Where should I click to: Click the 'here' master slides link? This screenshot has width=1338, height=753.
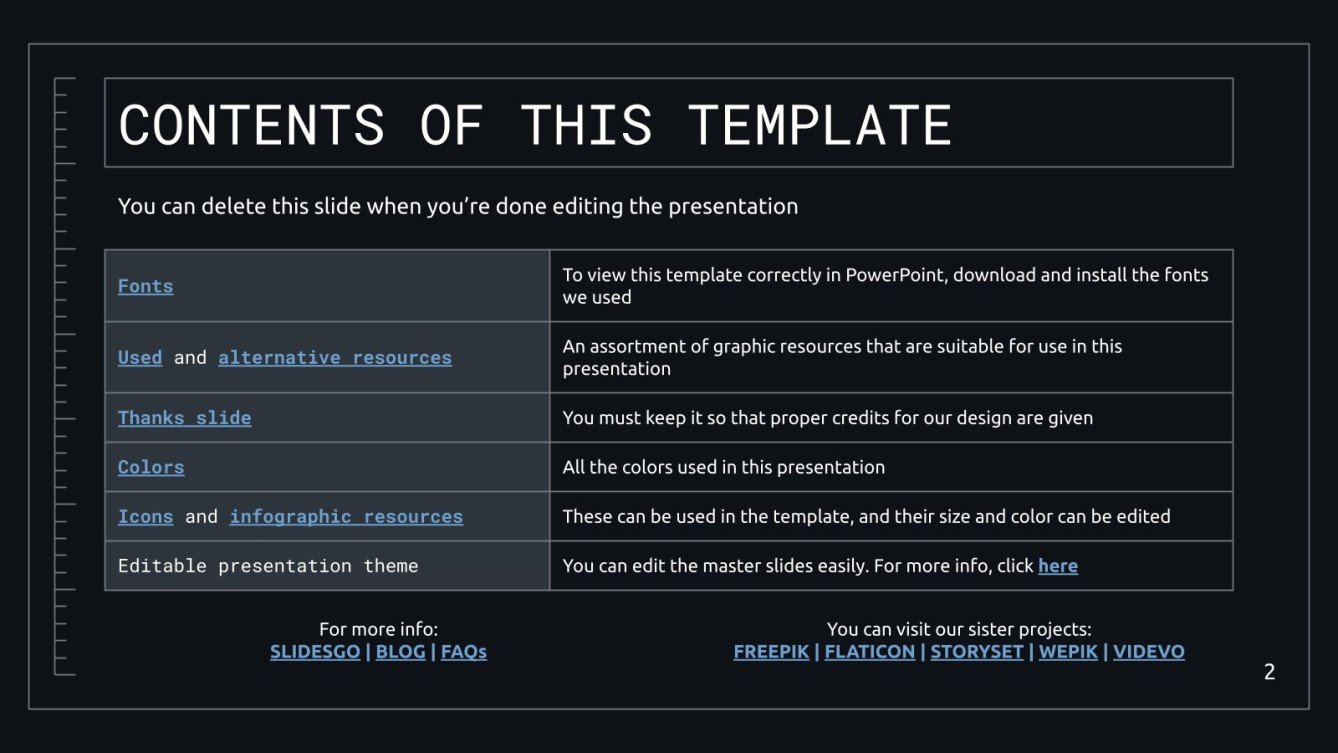click(1057, 566)
